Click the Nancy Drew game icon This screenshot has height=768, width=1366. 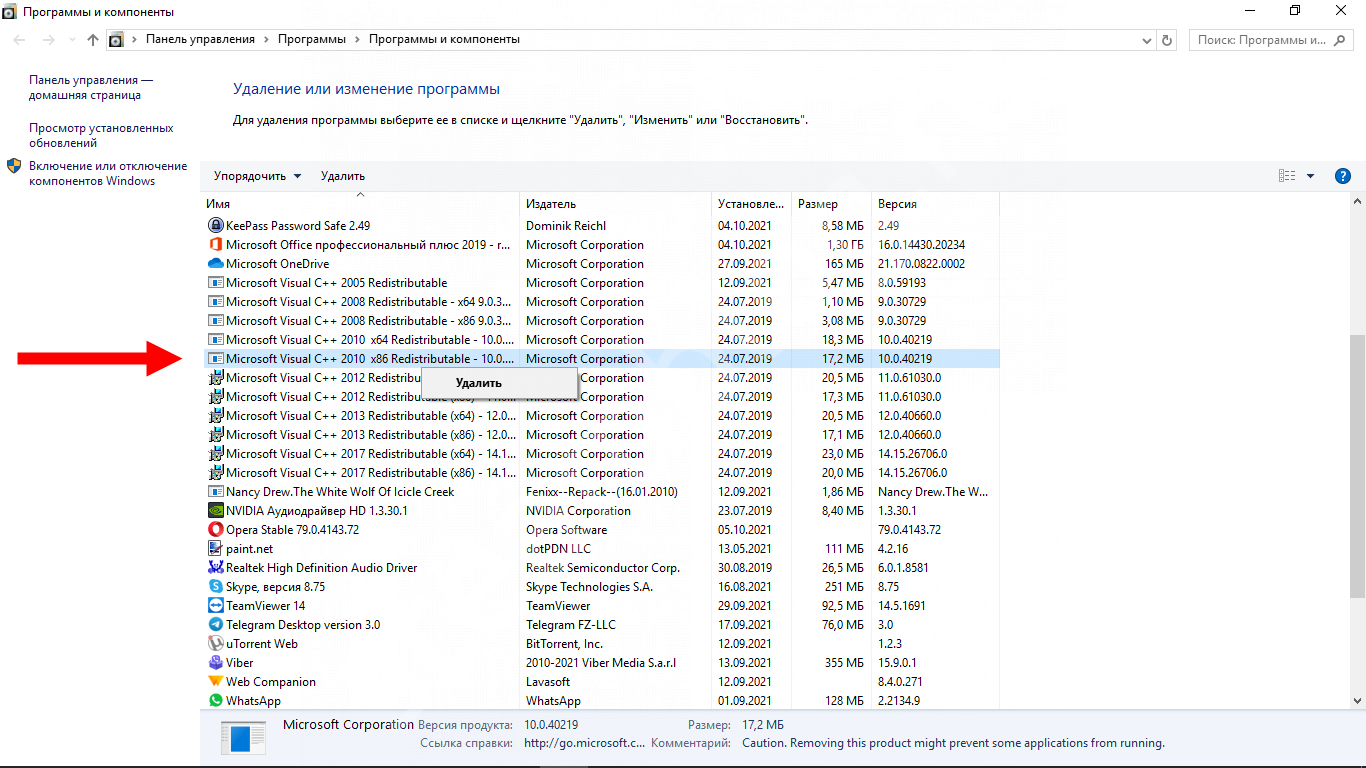[215, 492]
